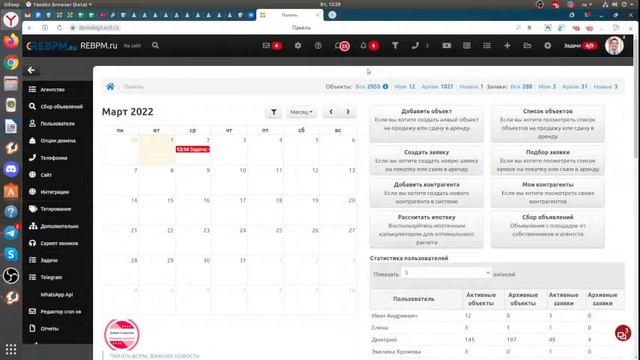Viewport: 640px width, 360px height.
Task: Open floating chat widget at bottom right
Action: click(x=623, y=333)
